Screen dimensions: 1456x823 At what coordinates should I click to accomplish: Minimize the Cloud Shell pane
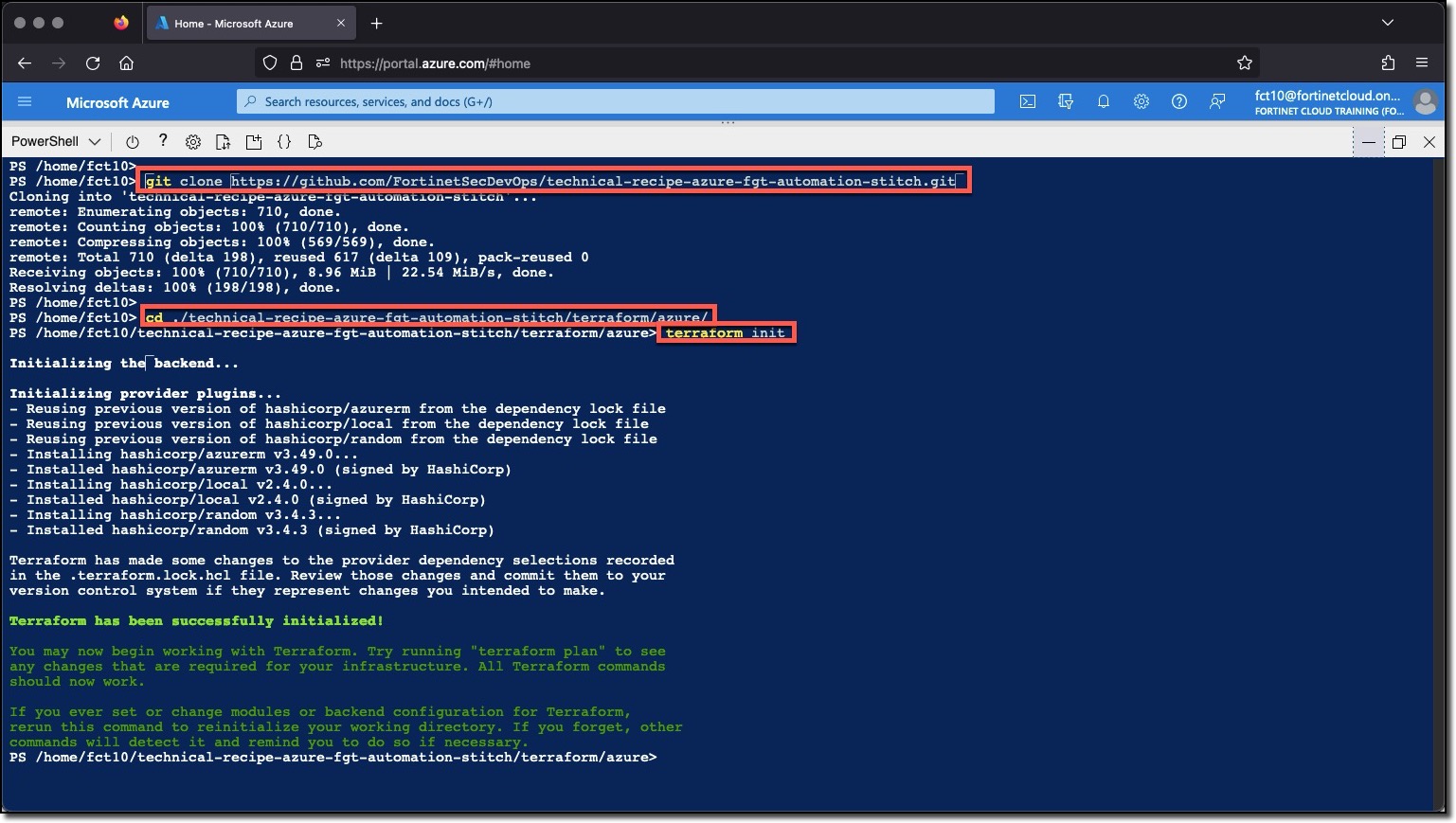point(1369,142)
